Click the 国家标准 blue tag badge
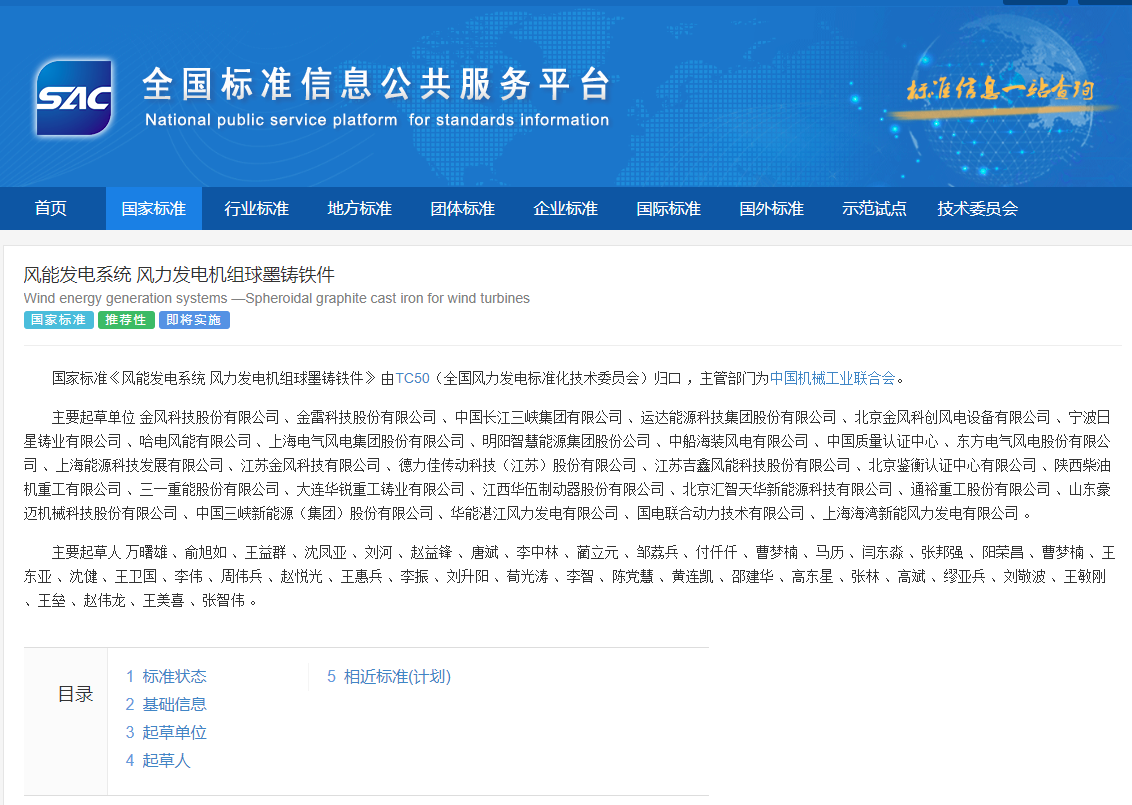The width and height of the screenshot is (1132, 805). tap(58, 320)
